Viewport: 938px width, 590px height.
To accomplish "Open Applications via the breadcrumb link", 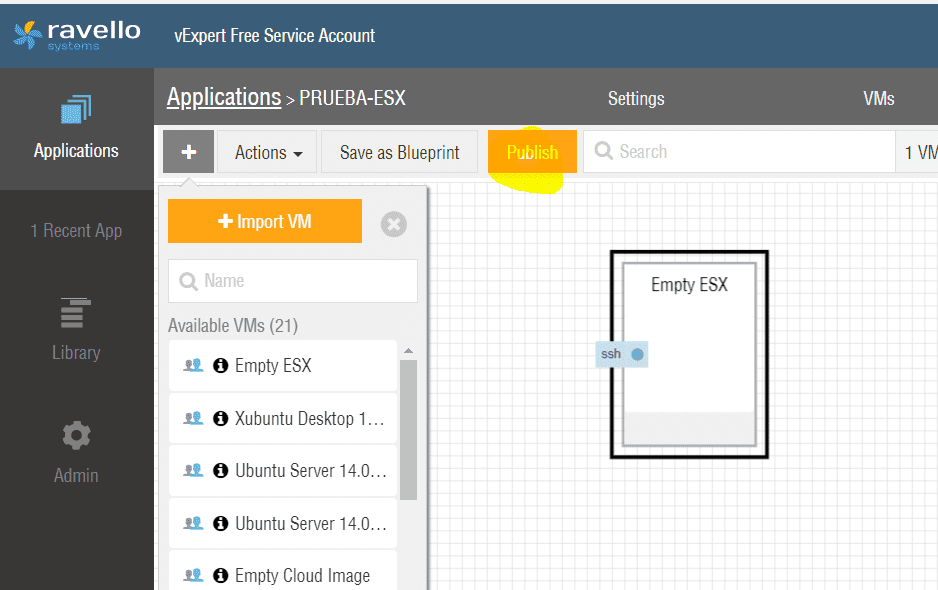I will pos(223,97).
